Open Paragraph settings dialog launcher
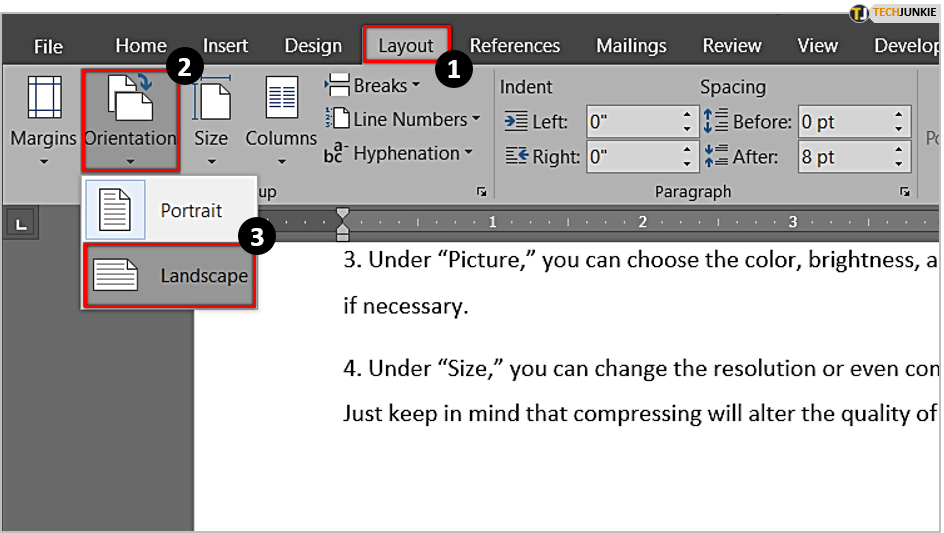Screen dimensions: 944x533 coord(904,192)
